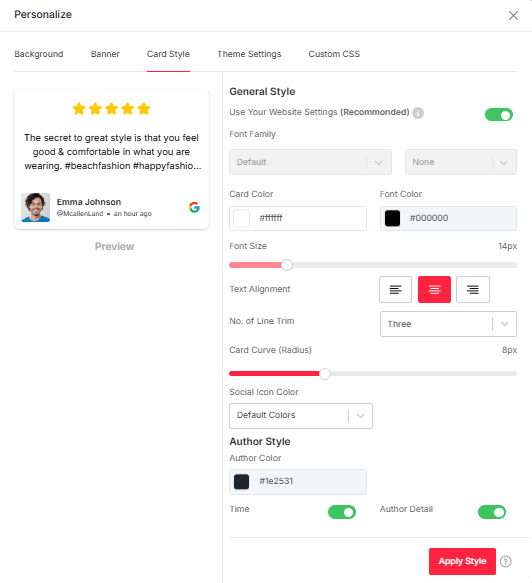Screen dimensions: 532x583
Task: Toggle the Time switch
Action: tap(342, 512)
